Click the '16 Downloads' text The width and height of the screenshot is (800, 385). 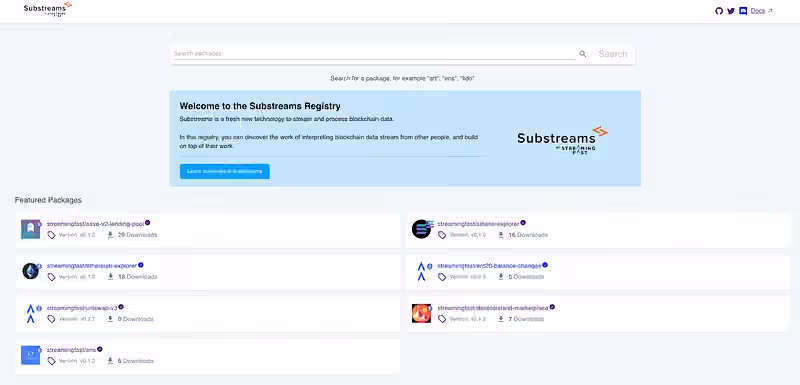pos(528,235)
